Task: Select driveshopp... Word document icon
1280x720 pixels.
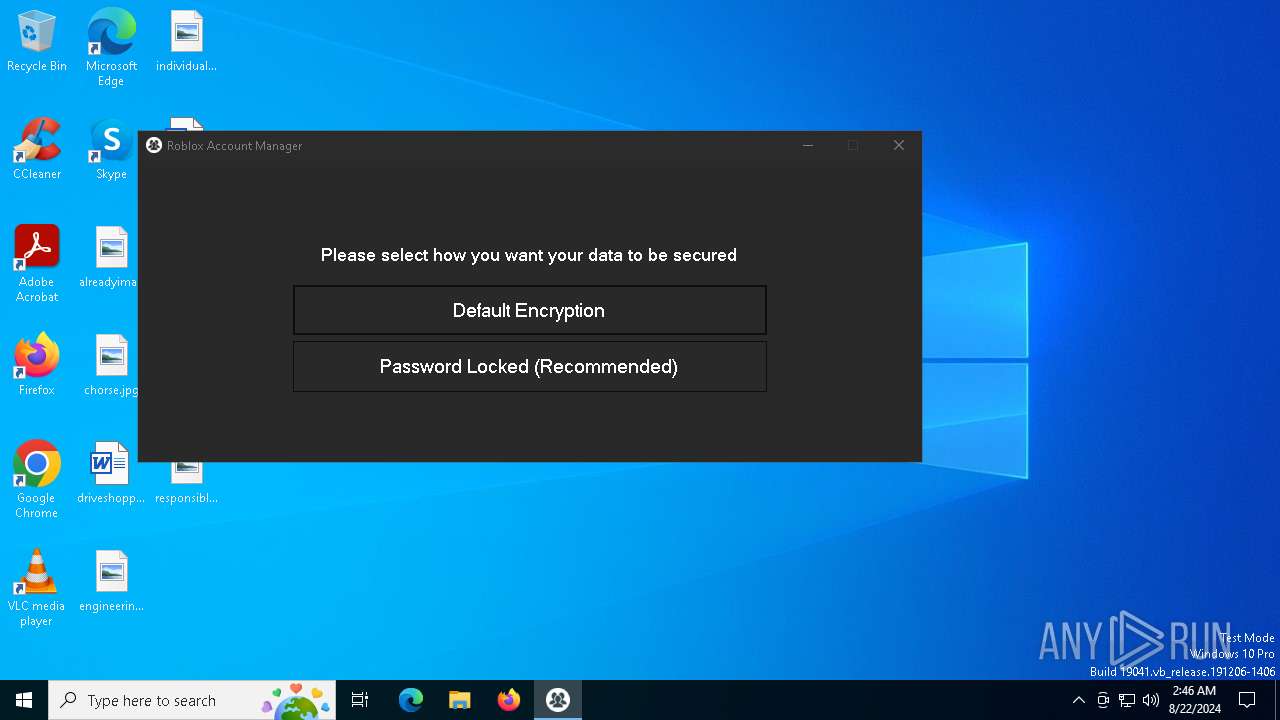Action: pos(111,474)
